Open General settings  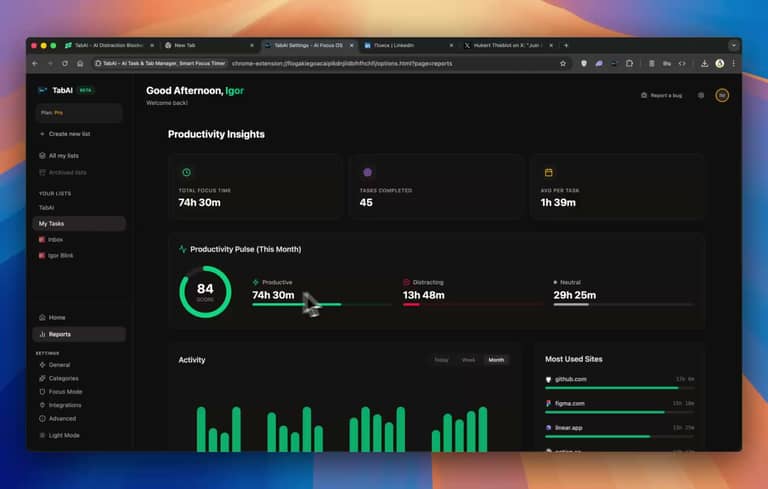point(54,365)
